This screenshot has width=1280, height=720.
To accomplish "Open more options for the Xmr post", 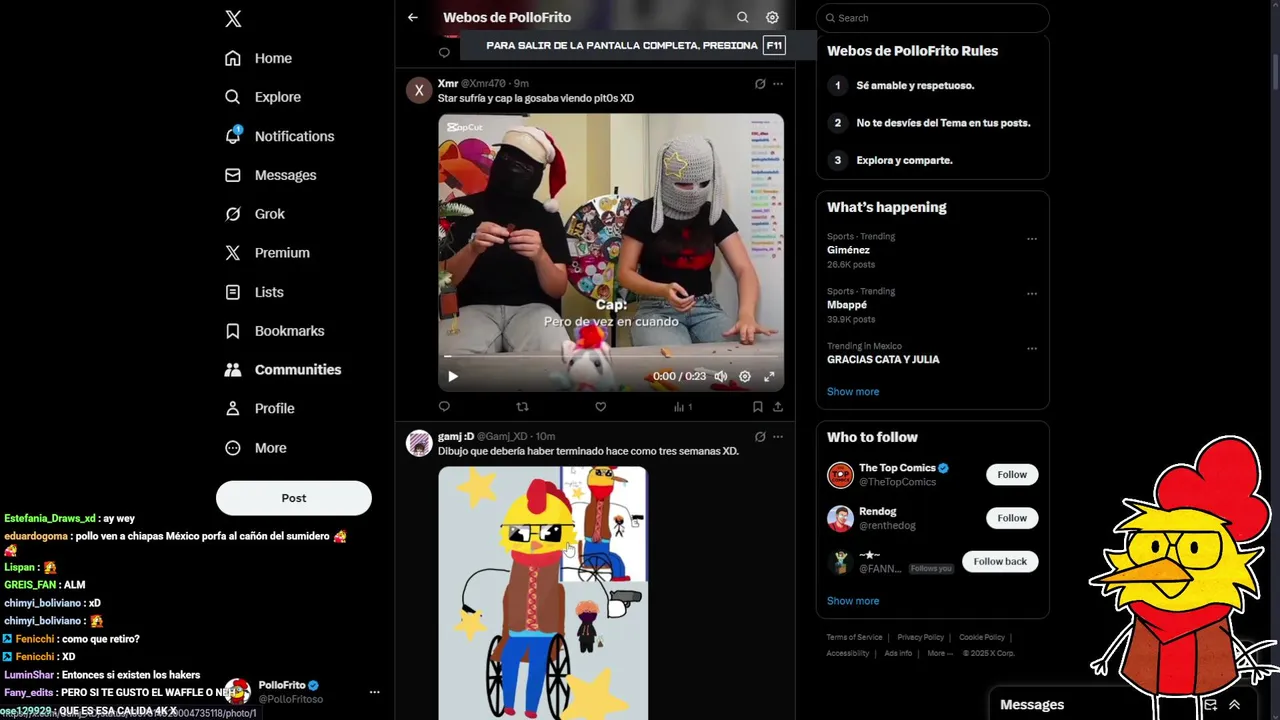I will pyautogui.click(x=778, y=84).
